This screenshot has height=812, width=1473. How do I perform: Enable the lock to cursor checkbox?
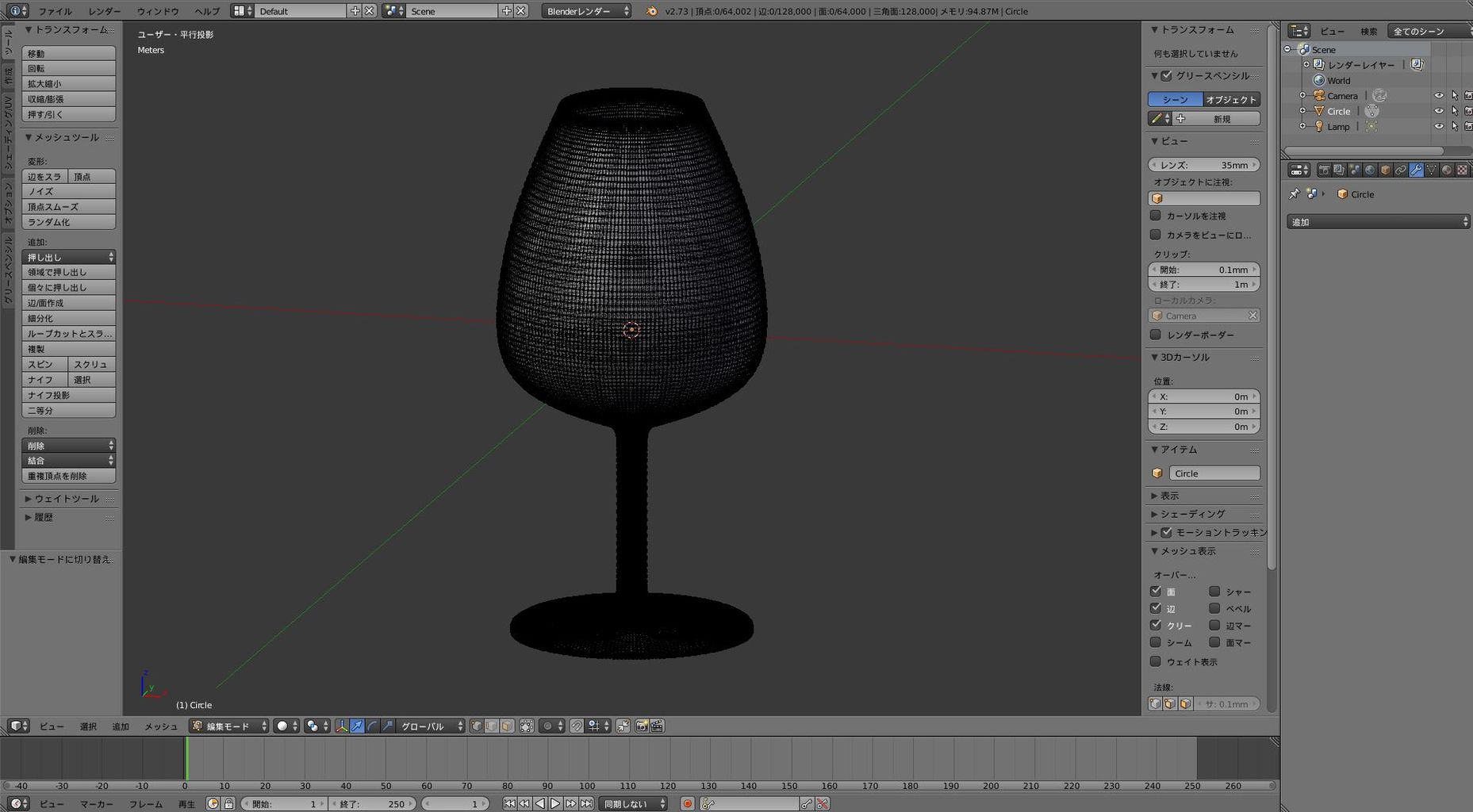1156,216
